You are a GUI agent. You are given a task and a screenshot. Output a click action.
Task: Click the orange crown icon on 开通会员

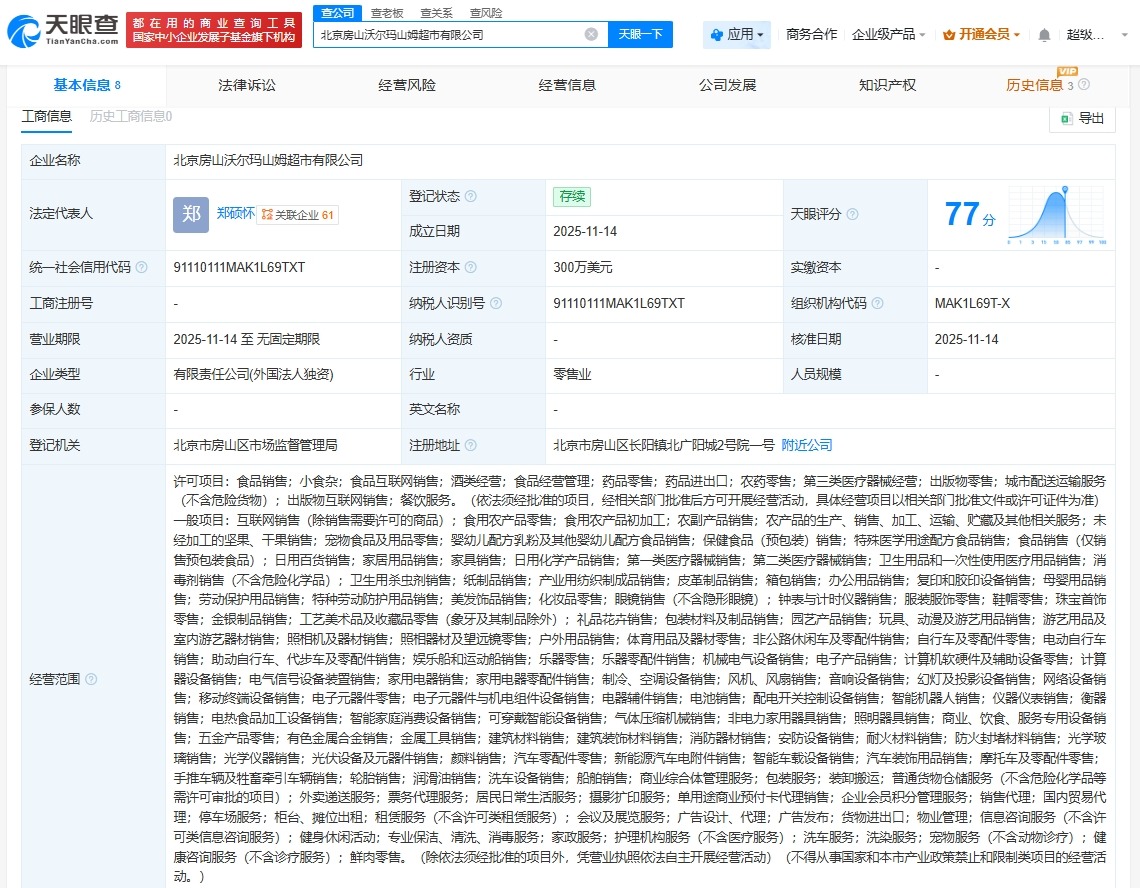pos(950,33)
